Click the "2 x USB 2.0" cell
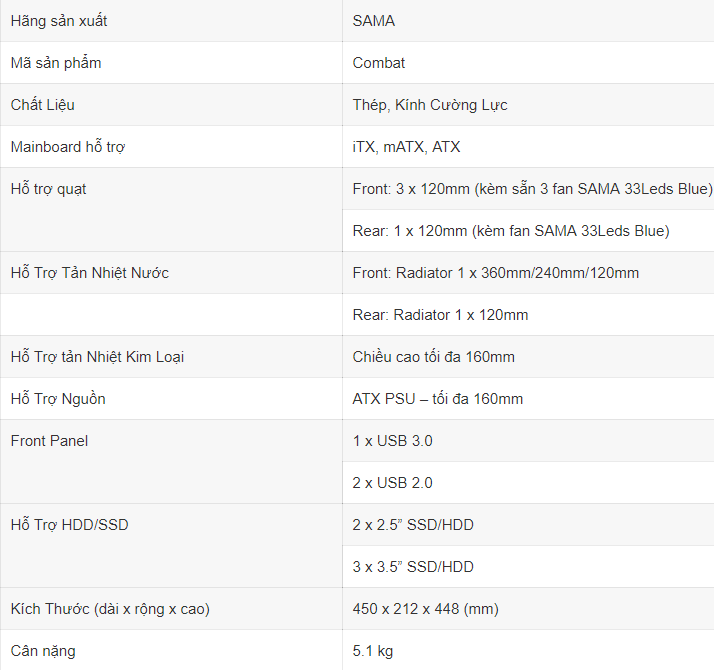This screenshot has height=670, width=714. click(393, 483)
